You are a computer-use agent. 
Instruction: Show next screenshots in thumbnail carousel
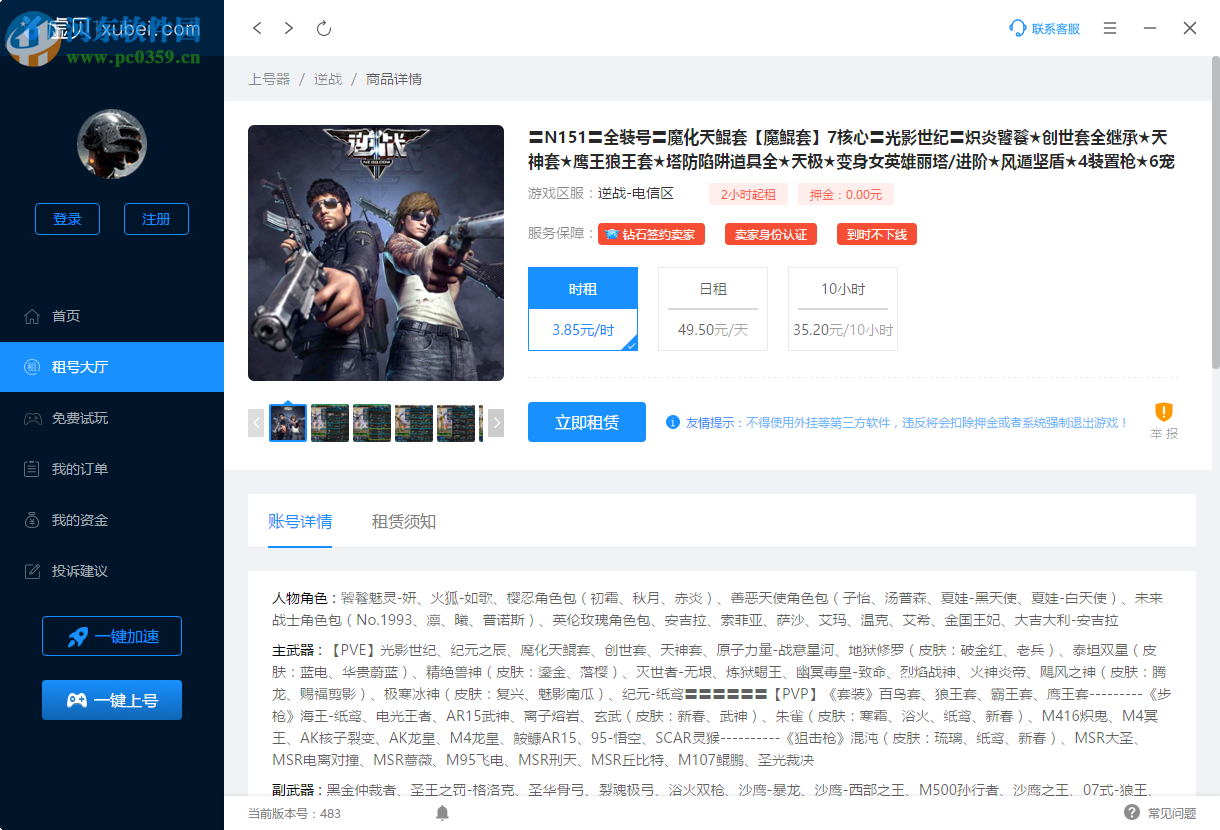(x=495, y=423)
